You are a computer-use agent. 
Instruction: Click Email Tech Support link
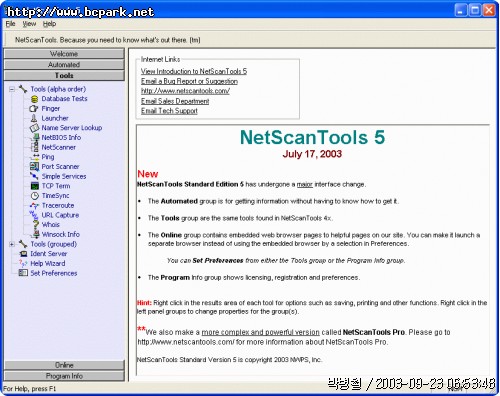tap(169, 111)
